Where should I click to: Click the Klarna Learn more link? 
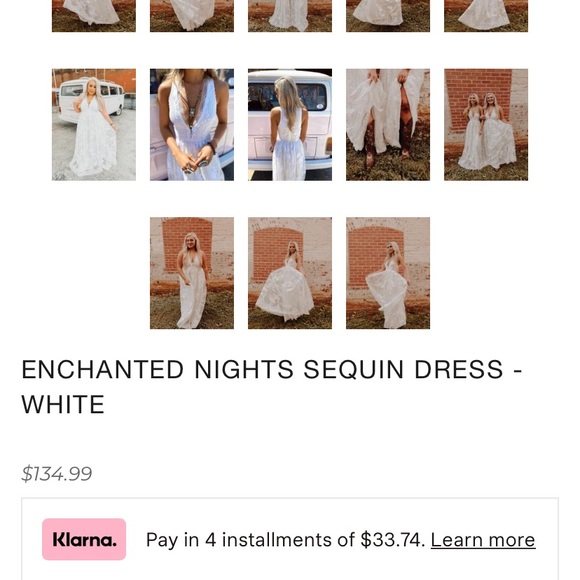[x=483, y=540]
